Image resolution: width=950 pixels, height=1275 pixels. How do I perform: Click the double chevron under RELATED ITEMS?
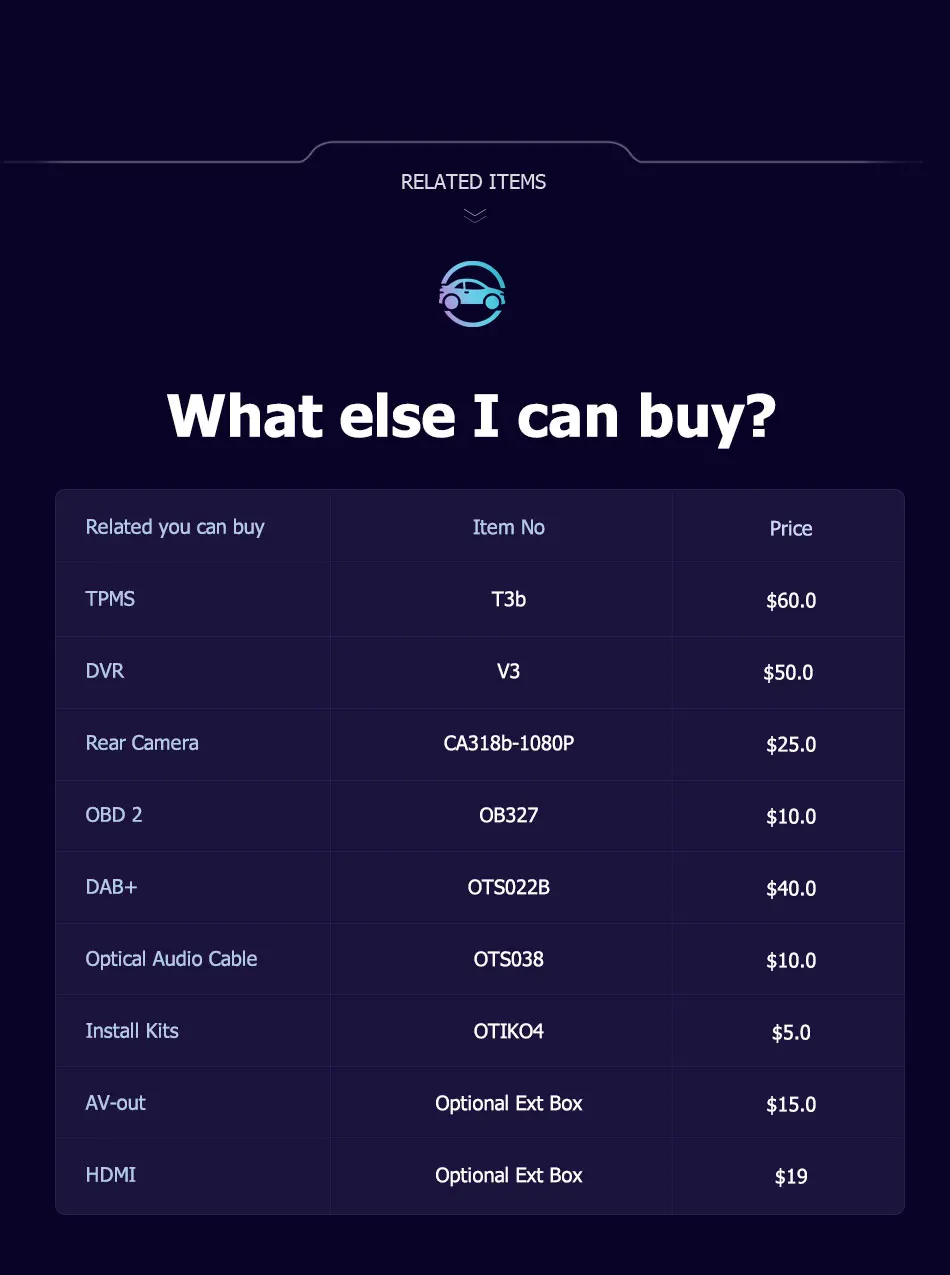click(x=475, y=215)
